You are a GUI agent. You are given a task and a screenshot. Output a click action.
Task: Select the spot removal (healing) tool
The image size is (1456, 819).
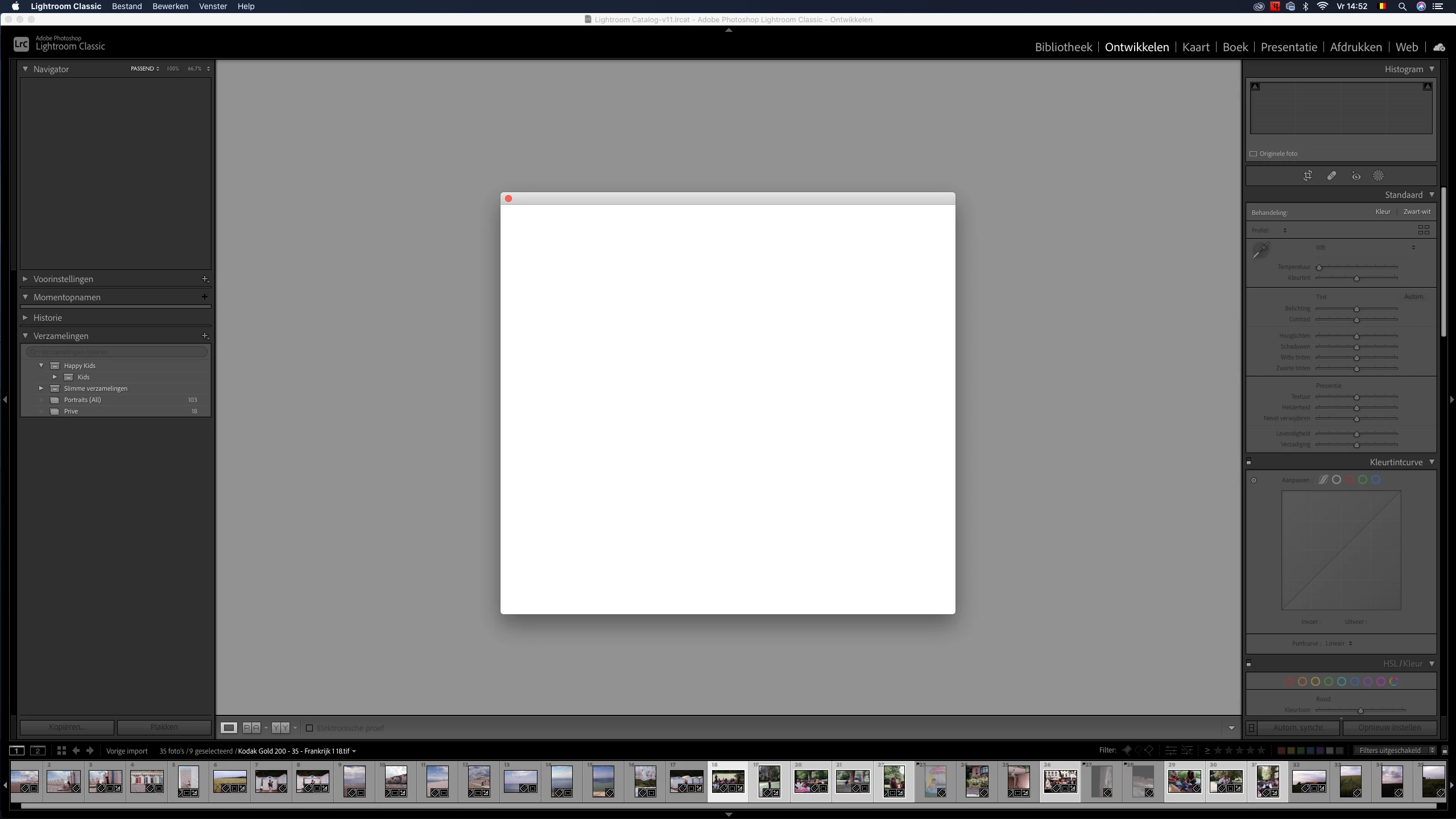(1331, 176)
